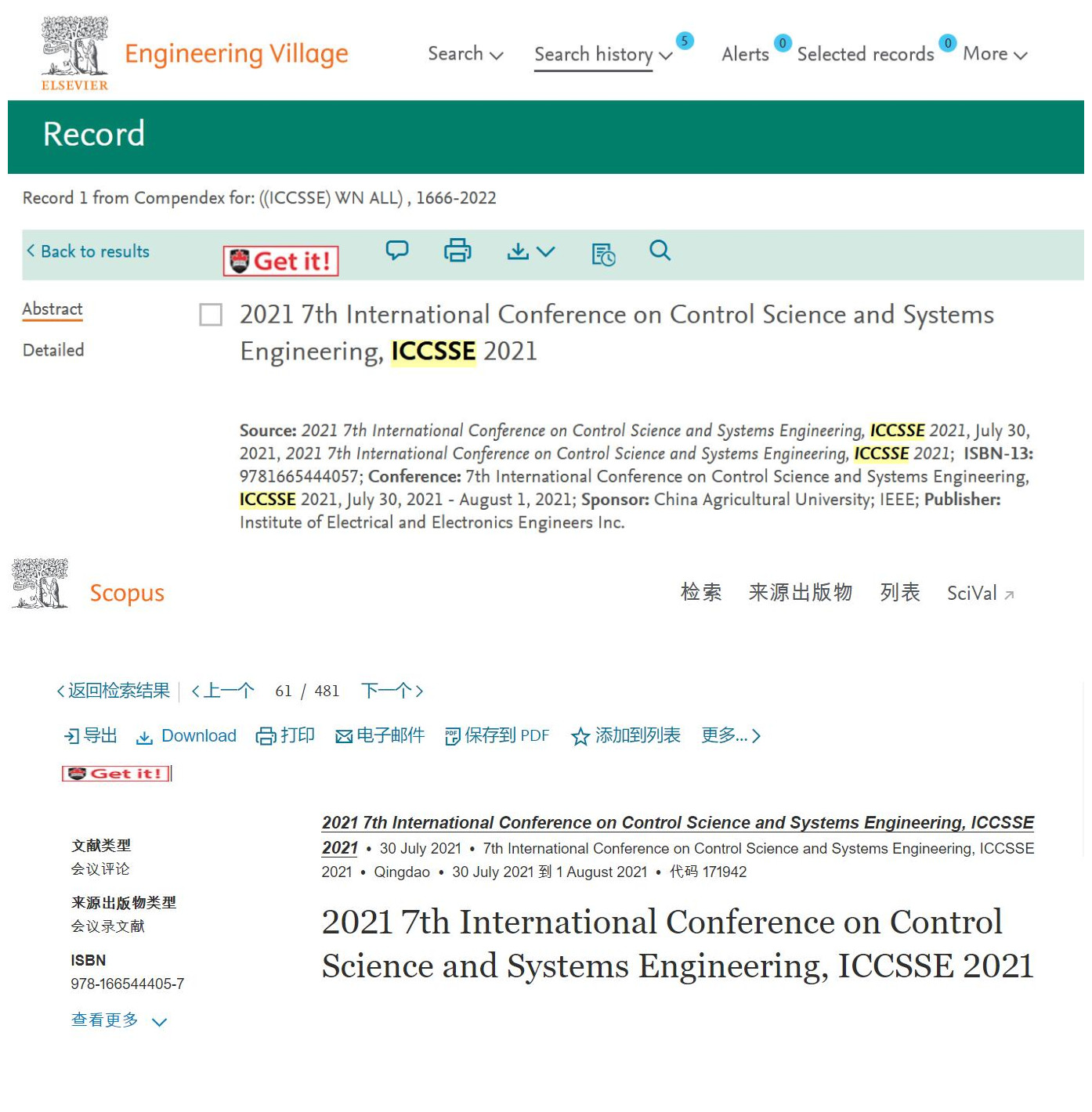Click the 会议录文献 source type text

pos(108,926)
